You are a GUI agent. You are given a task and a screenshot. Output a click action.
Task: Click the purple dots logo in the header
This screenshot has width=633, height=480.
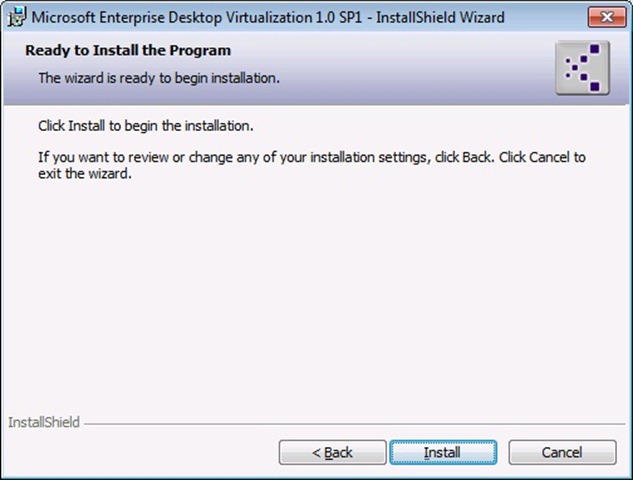[x=581, y=68]
